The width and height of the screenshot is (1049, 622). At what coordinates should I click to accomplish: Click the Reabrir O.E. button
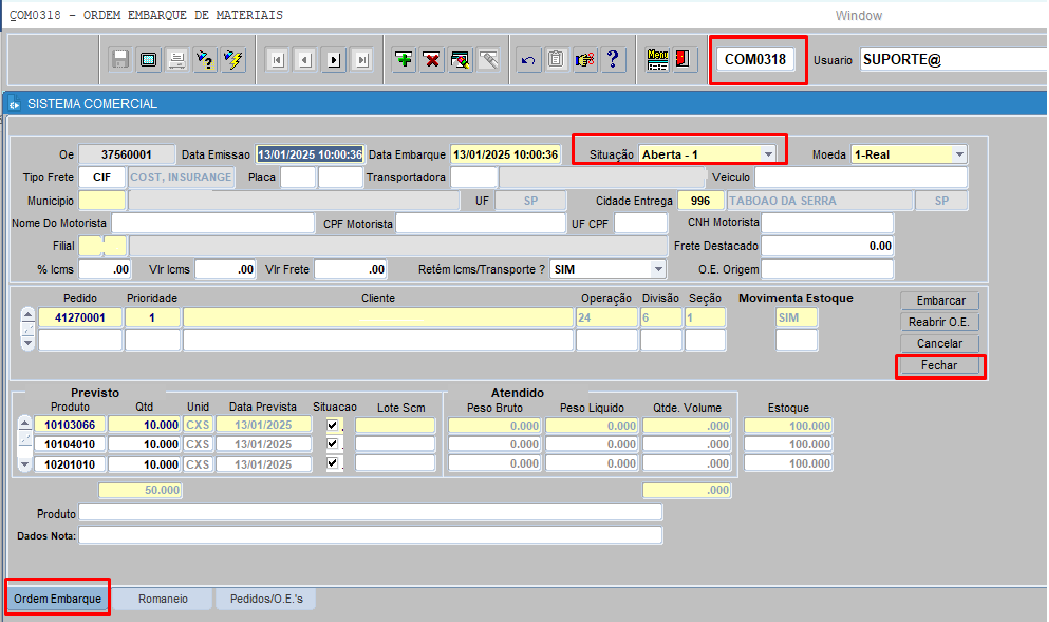[940, 322]
